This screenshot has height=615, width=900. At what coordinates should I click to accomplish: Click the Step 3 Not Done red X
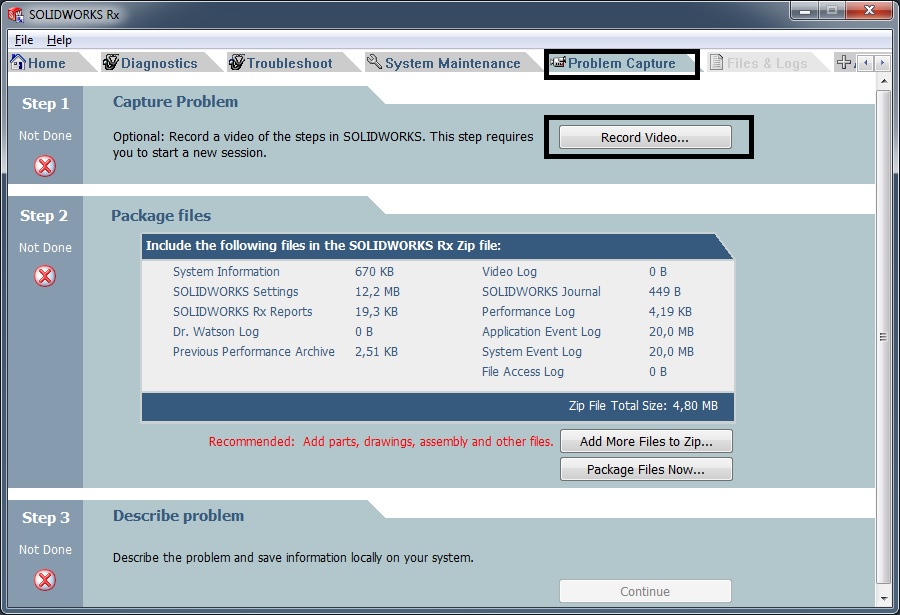tap(45, 579)
